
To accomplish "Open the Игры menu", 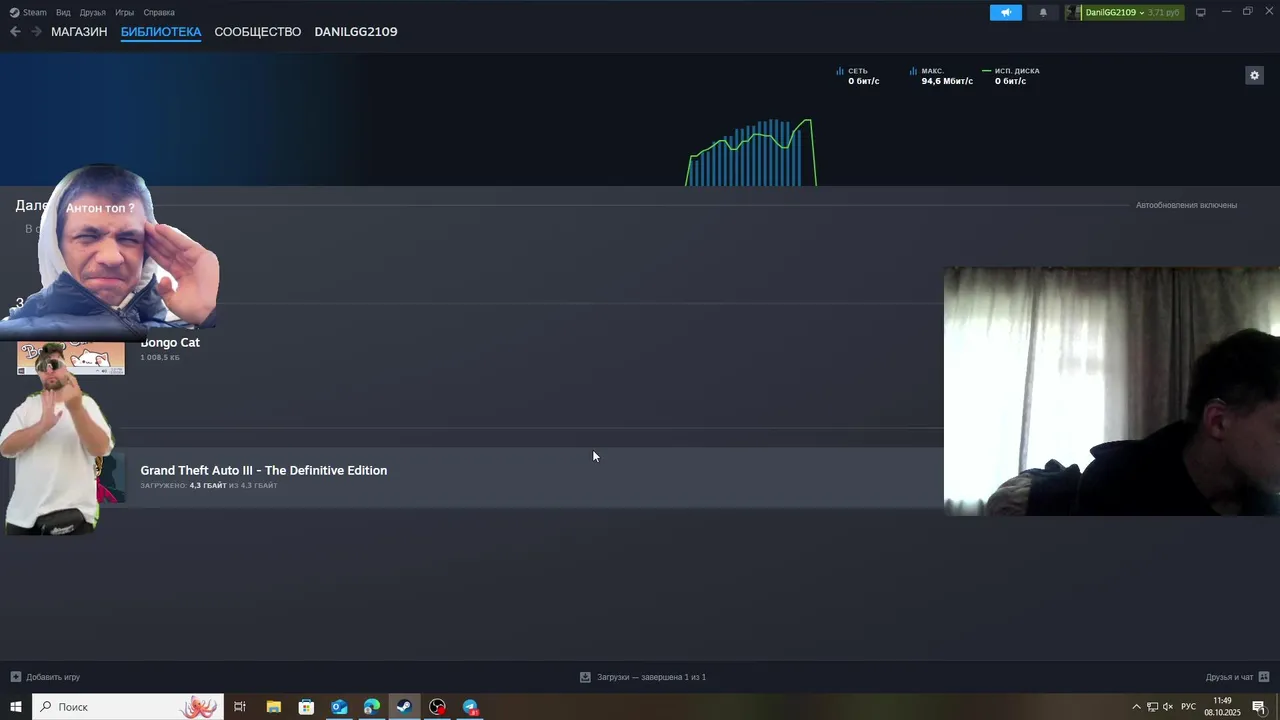I will tap(124, 12).
